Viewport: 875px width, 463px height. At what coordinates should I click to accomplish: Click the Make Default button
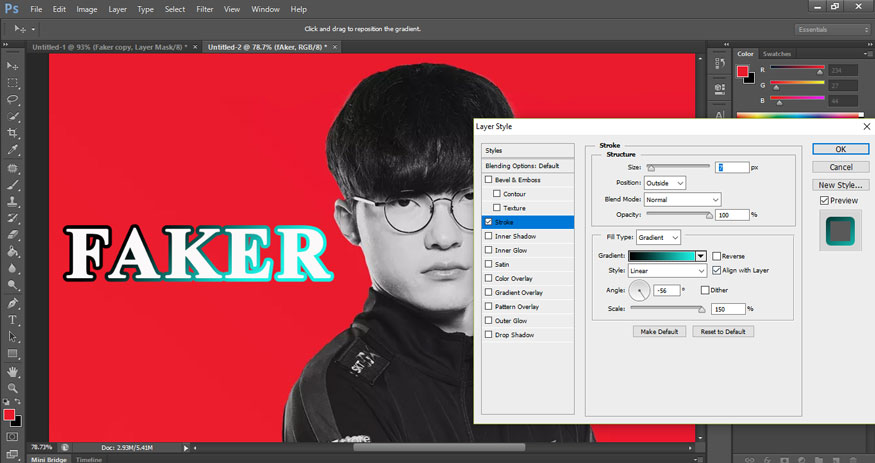(x=659, y=331)
